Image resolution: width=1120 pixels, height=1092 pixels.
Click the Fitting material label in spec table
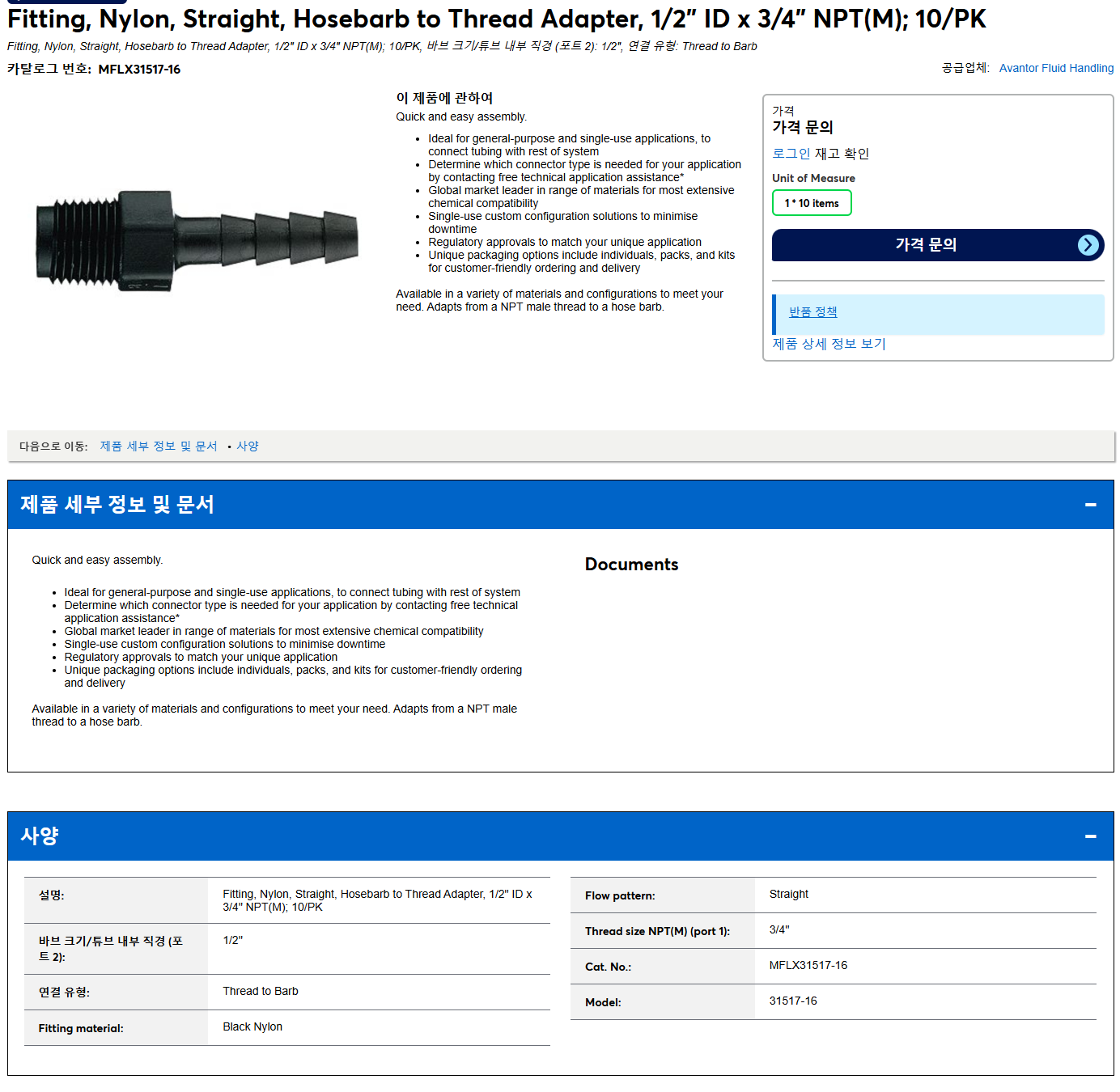click(81, 1029)
